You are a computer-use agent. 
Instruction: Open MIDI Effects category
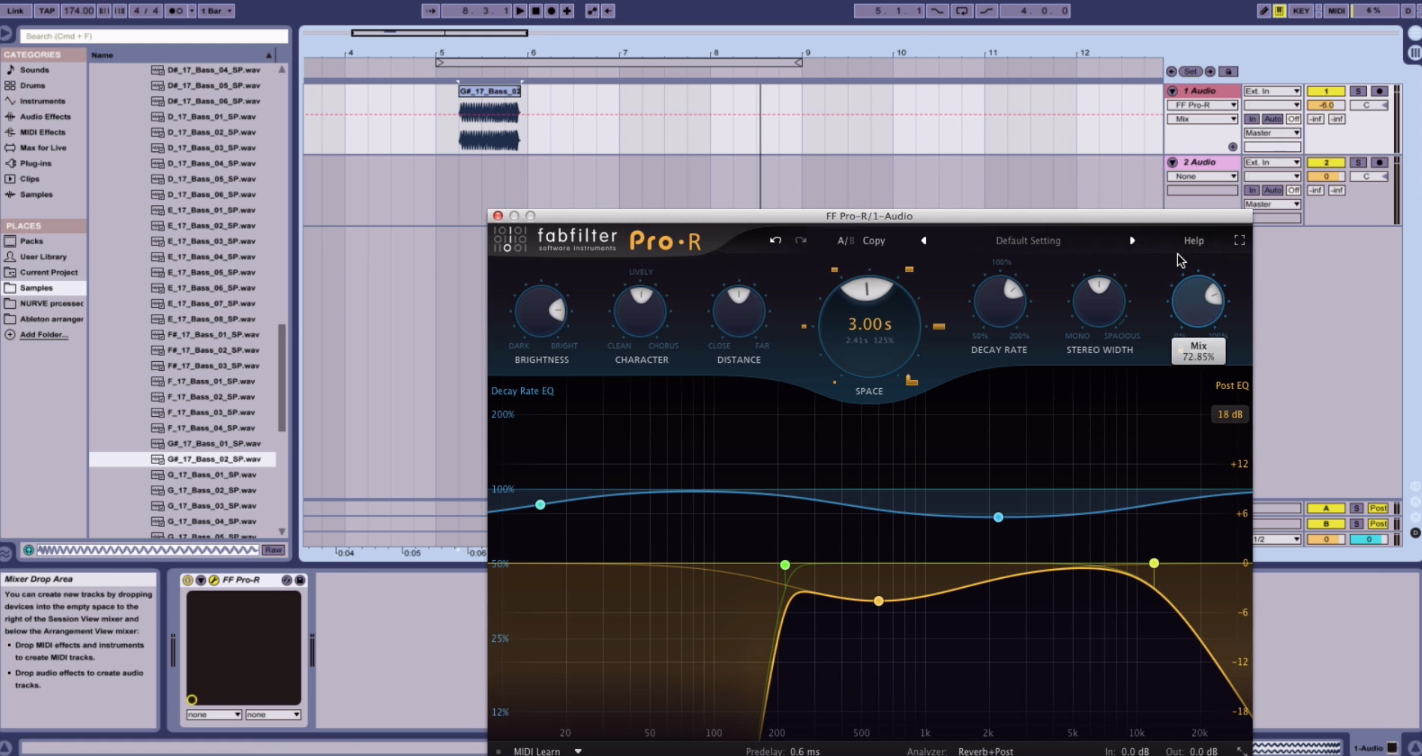point(42,132)
